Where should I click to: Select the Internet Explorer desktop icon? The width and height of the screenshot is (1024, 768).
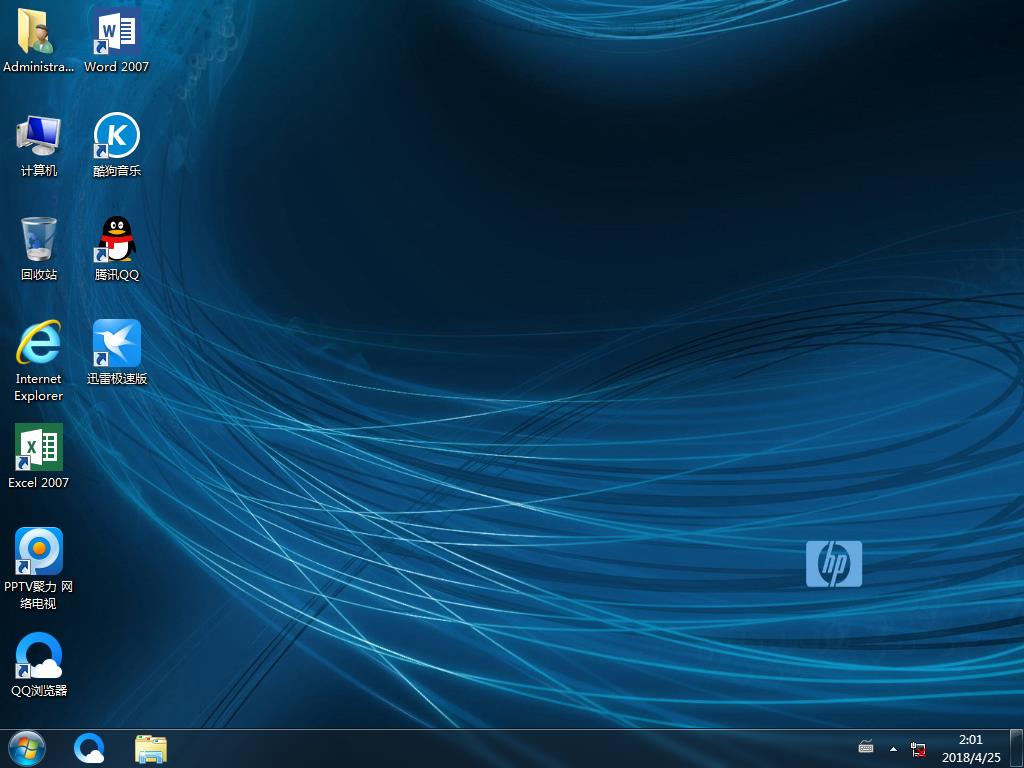coord(39,360)
